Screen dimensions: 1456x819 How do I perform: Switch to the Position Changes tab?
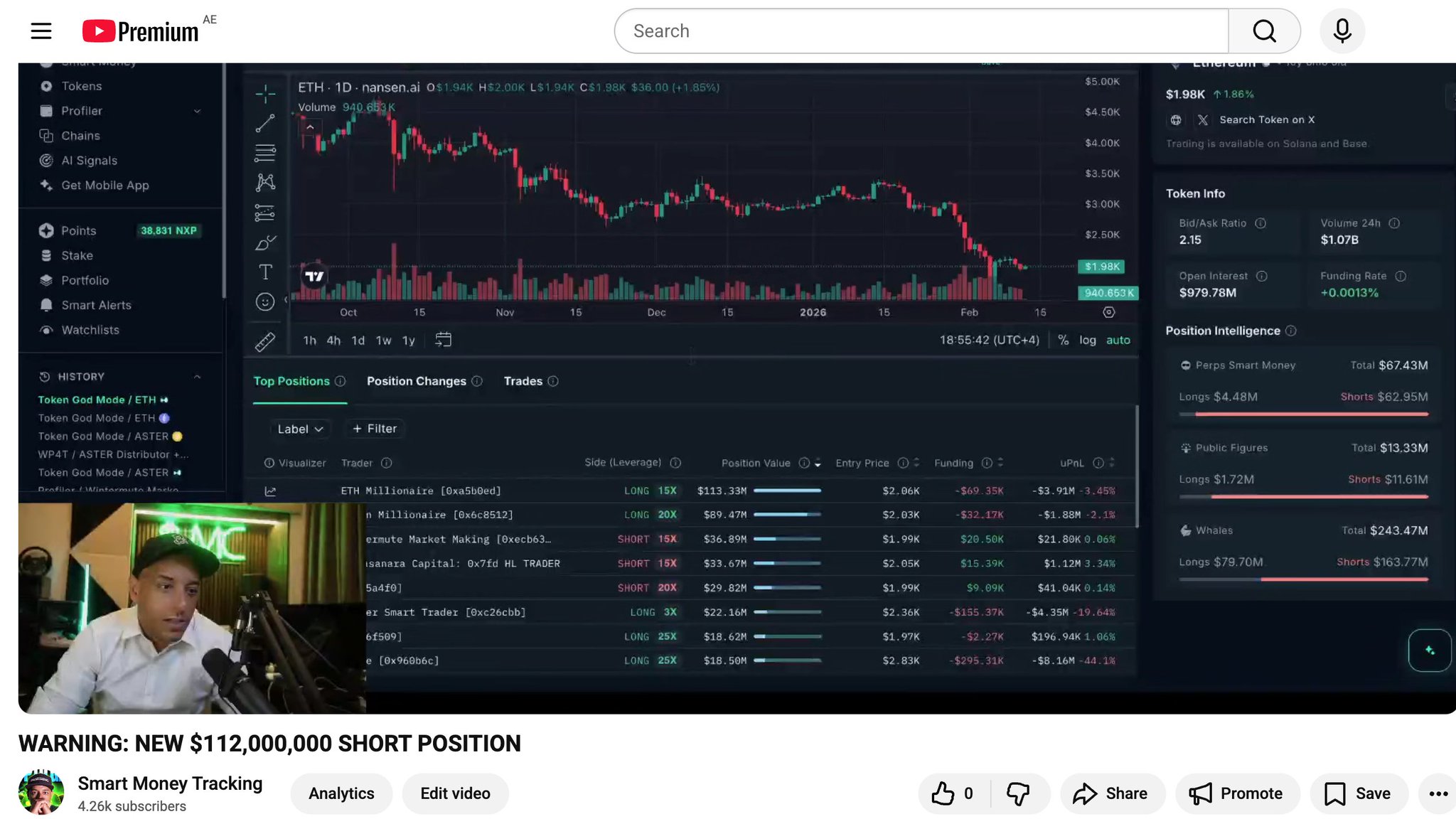pyautogui.click(x=417, y=382)
